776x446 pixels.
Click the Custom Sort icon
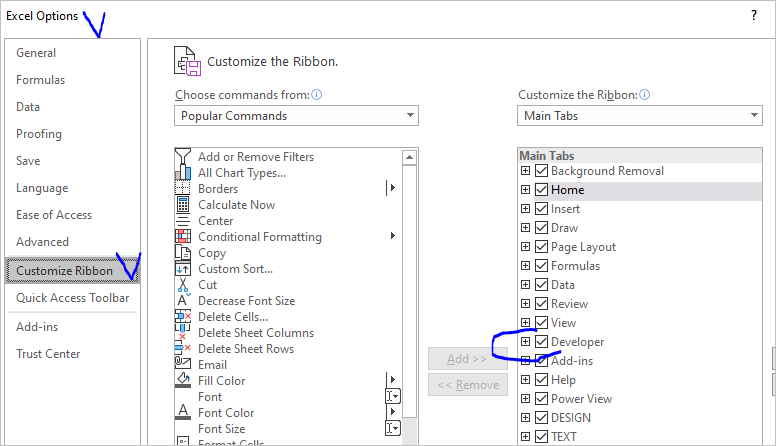(x=183, y=269)
